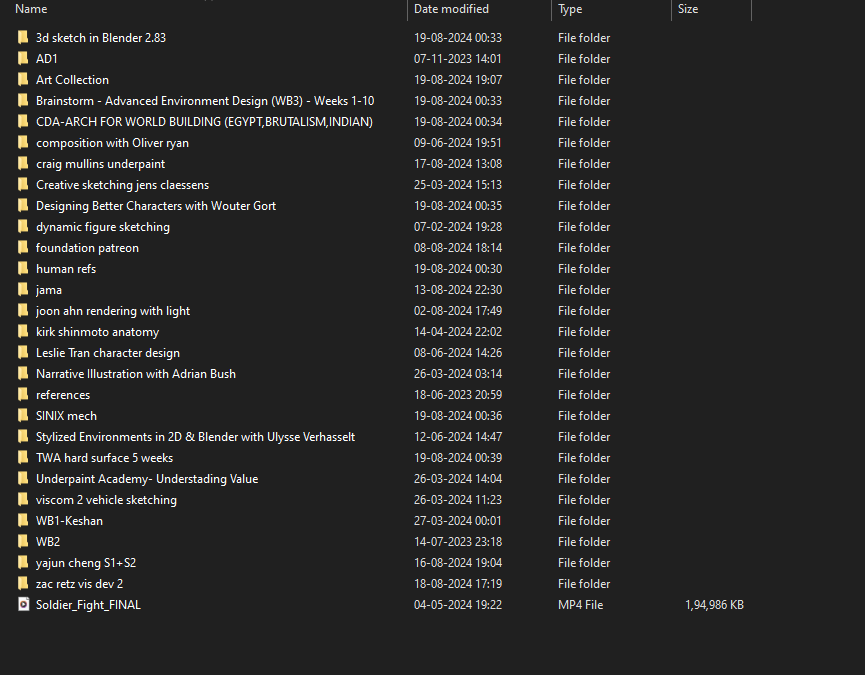Select 'dynamic figure sketching' folder name
Screen dimensions: 865x675
point(103,227)
